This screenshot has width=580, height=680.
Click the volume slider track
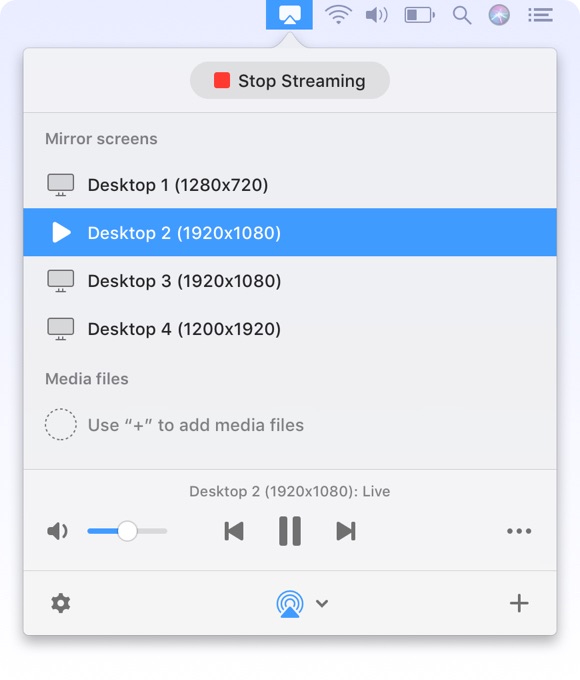pos(127,531)
